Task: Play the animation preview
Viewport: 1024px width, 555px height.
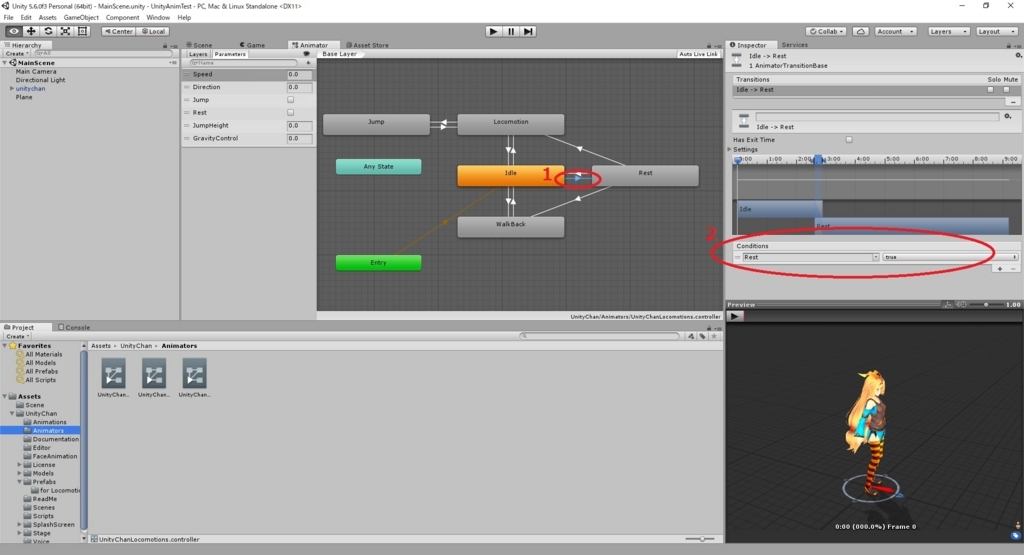Action: [734, 316]
